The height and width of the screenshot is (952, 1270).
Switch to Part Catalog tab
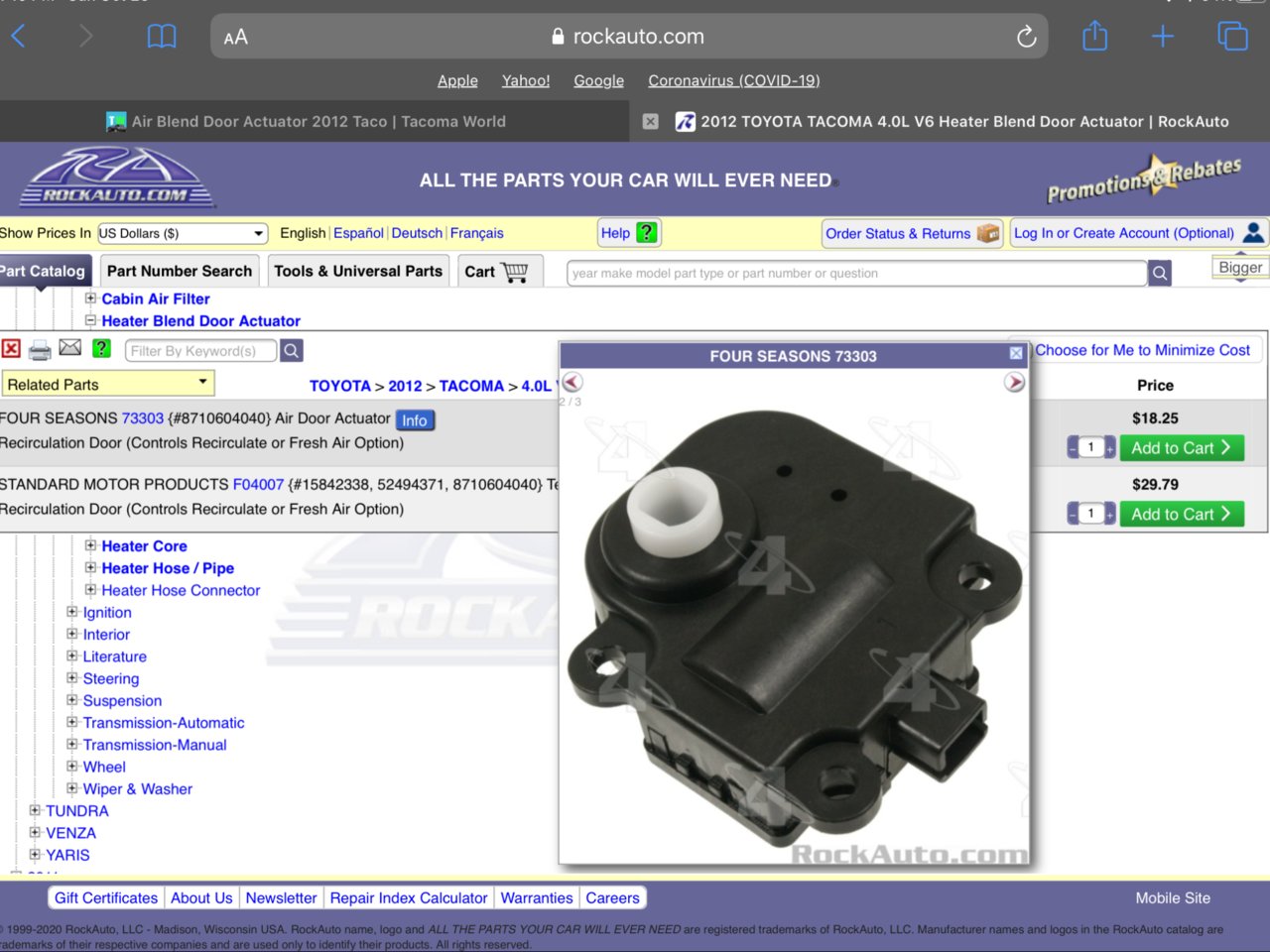[45, 271]
